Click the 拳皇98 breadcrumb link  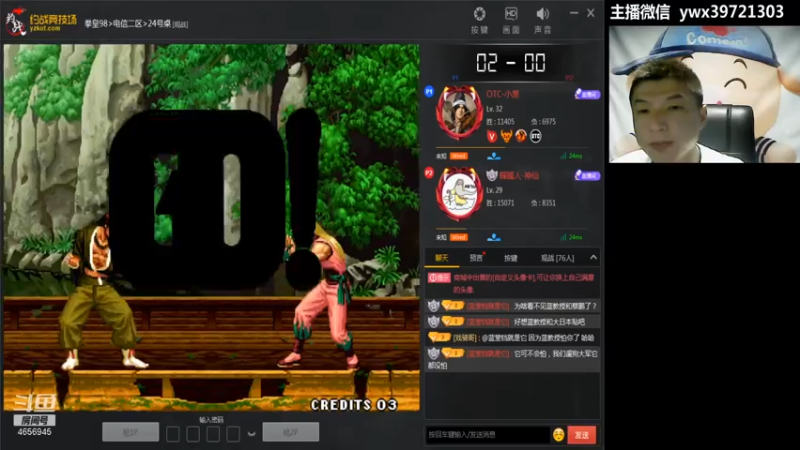95,23
